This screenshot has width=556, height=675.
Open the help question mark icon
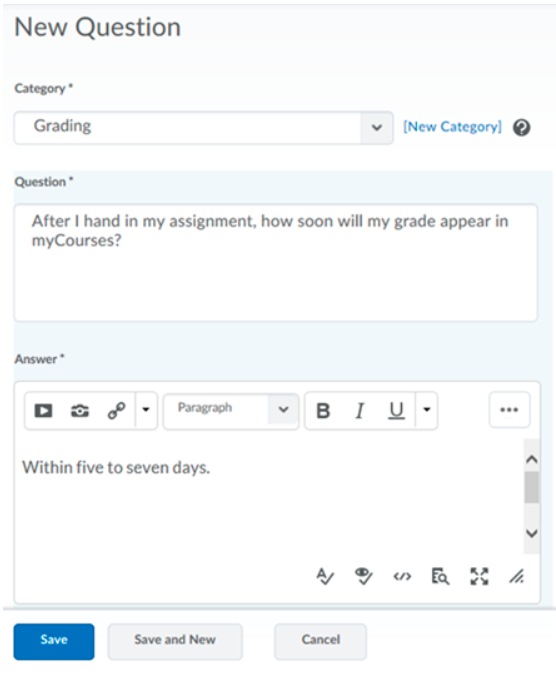click(x=522, y=127)
